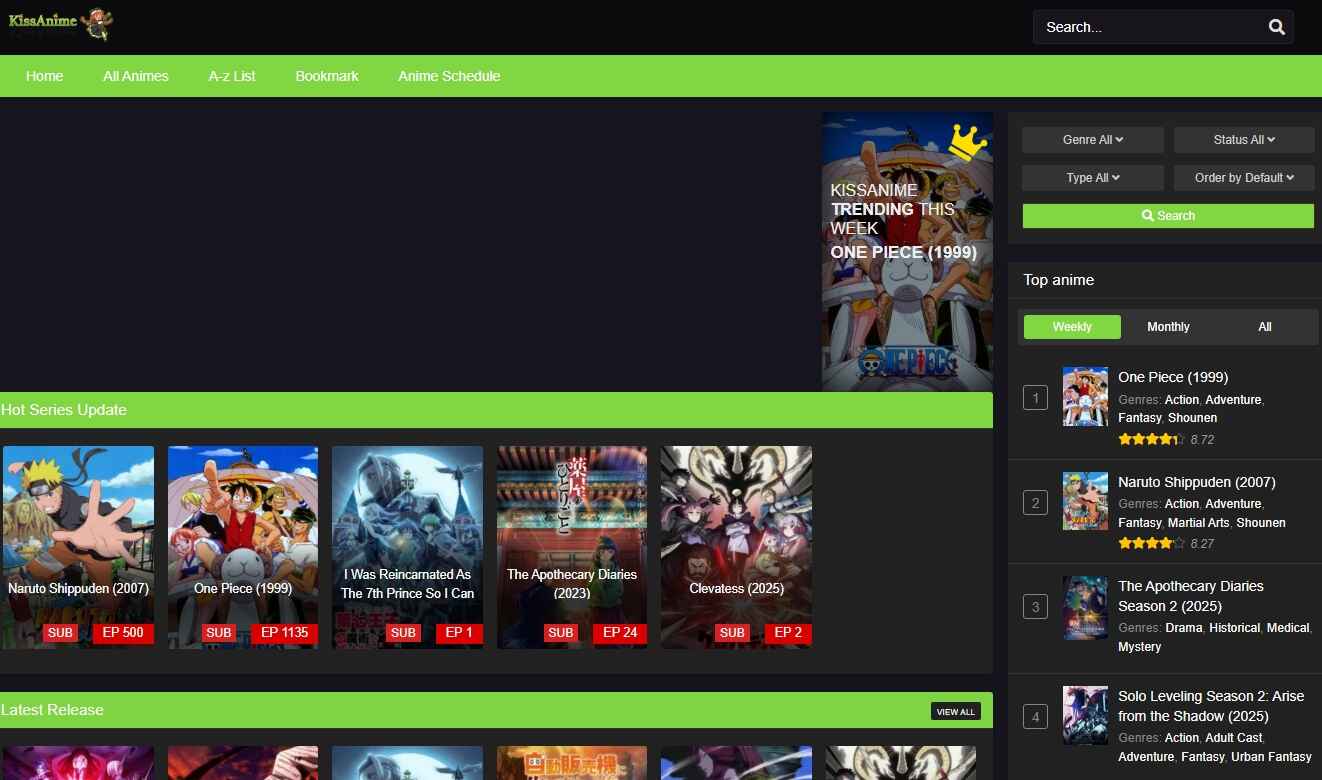
Task: Click EP 500 badge on Naruto card
Action: (123, 632)
